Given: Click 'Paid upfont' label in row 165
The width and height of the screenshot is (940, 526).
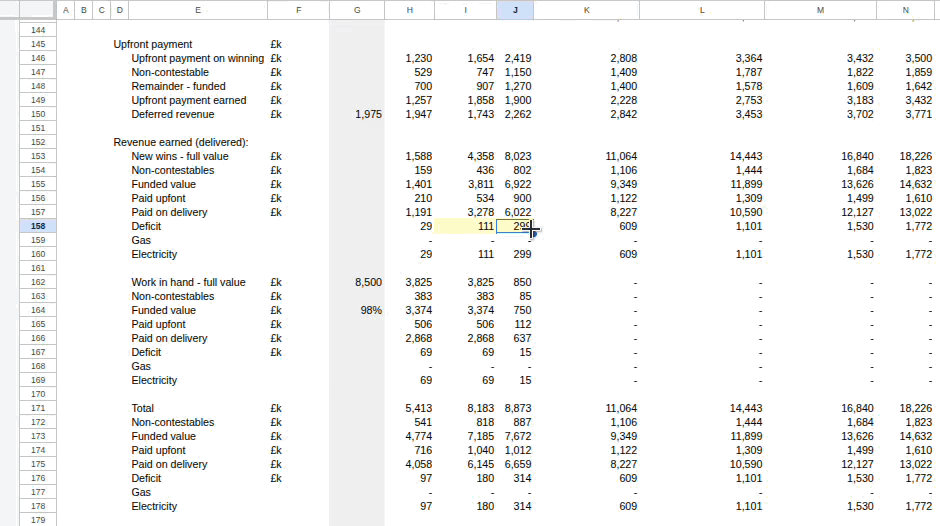Looking at the screenshot, I should pos(158,324).
